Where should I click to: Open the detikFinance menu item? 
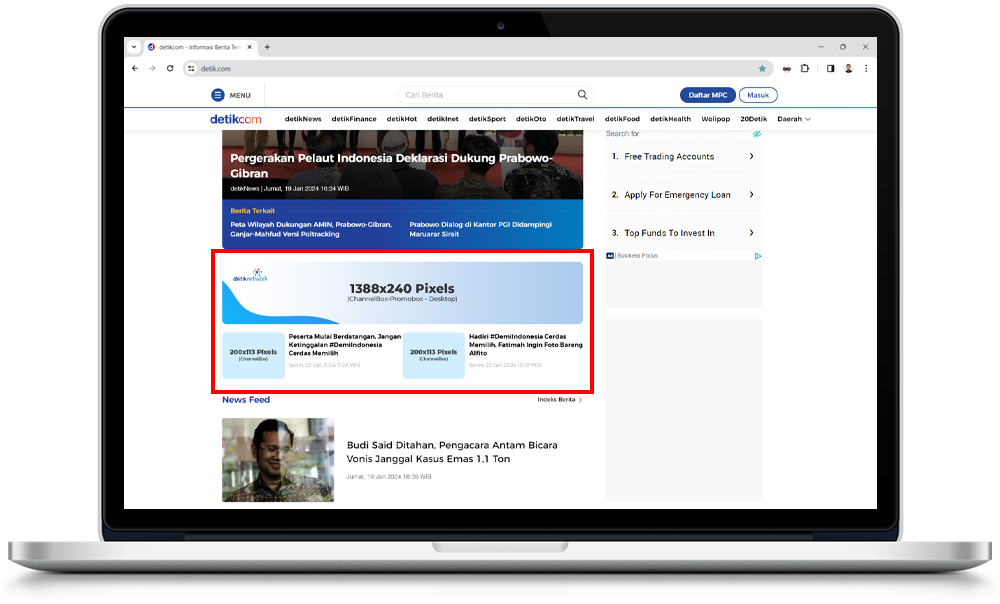point(354,119)
